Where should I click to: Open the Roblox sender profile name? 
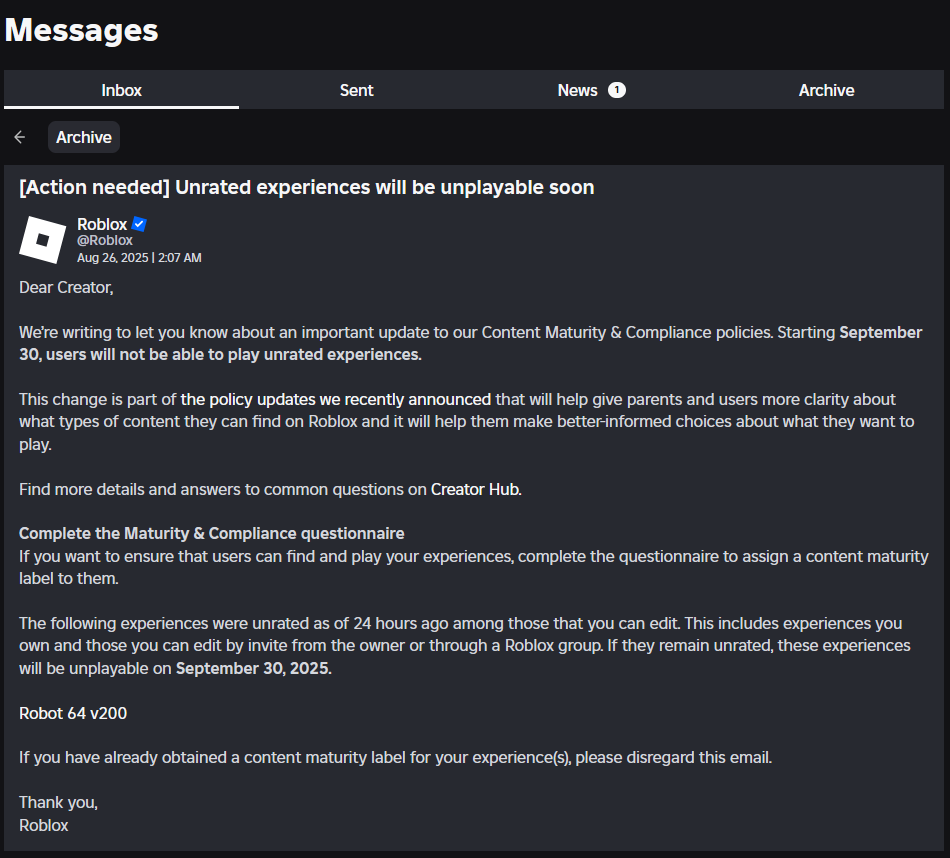pos(102,224)
